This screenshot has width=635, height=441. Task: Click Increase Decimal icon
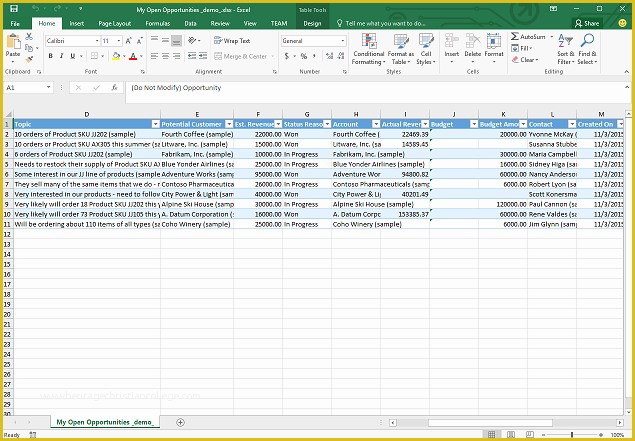coord(329,56)
